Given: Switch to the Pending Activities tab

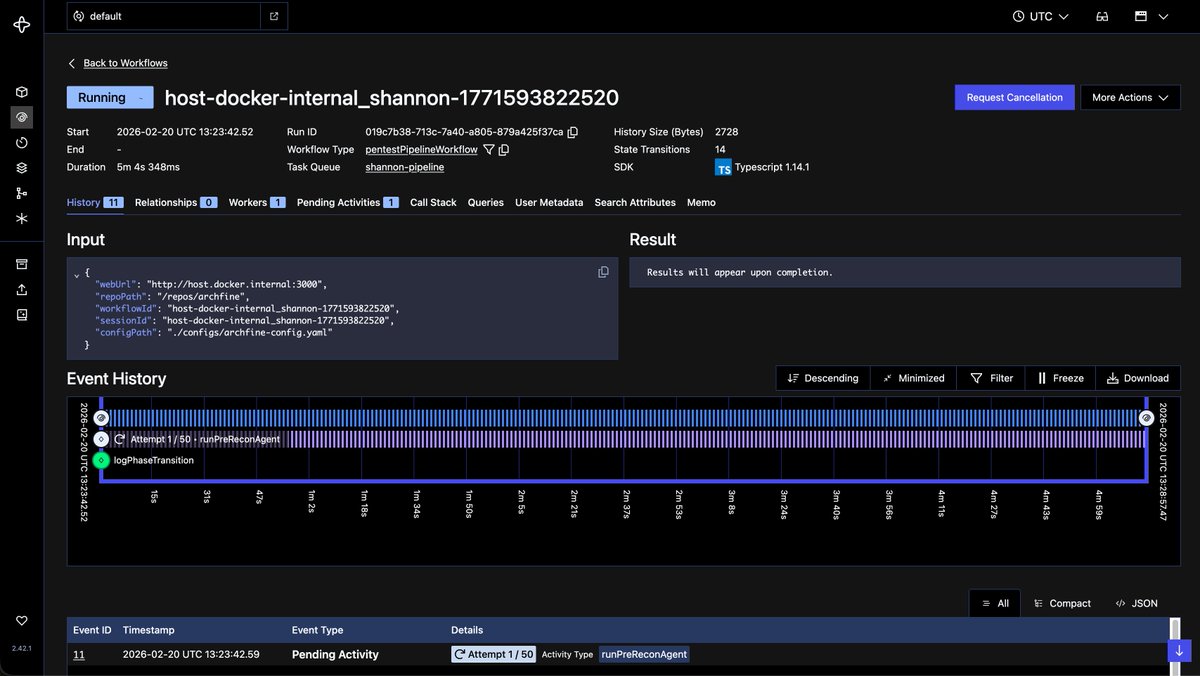Looking at the screenshot, I should tap(348, 202).
